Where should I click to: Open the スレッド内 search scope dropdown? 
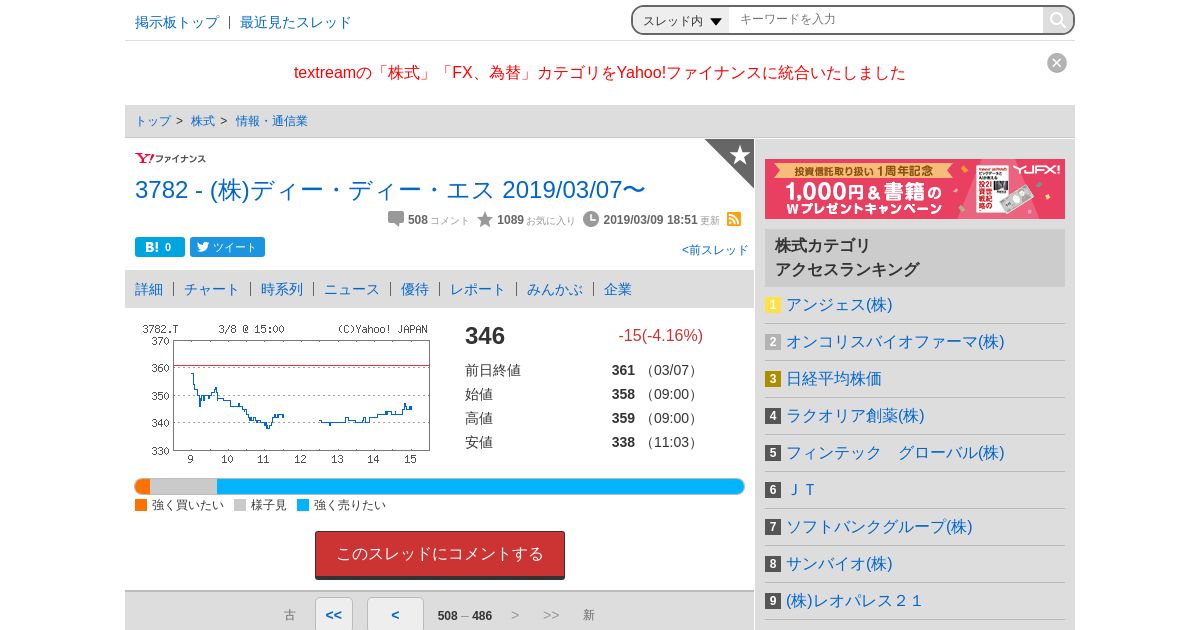(682, 20)
